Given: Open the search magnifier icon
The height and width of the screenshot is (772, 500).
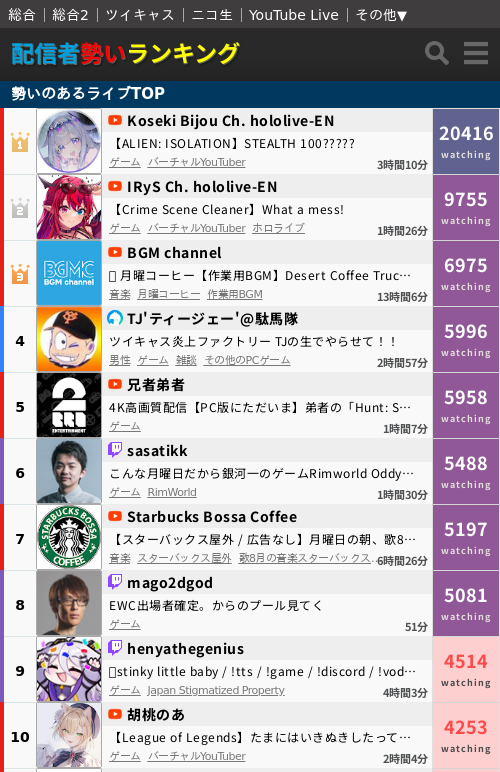Looking at the screenshot, I should 437,53.
